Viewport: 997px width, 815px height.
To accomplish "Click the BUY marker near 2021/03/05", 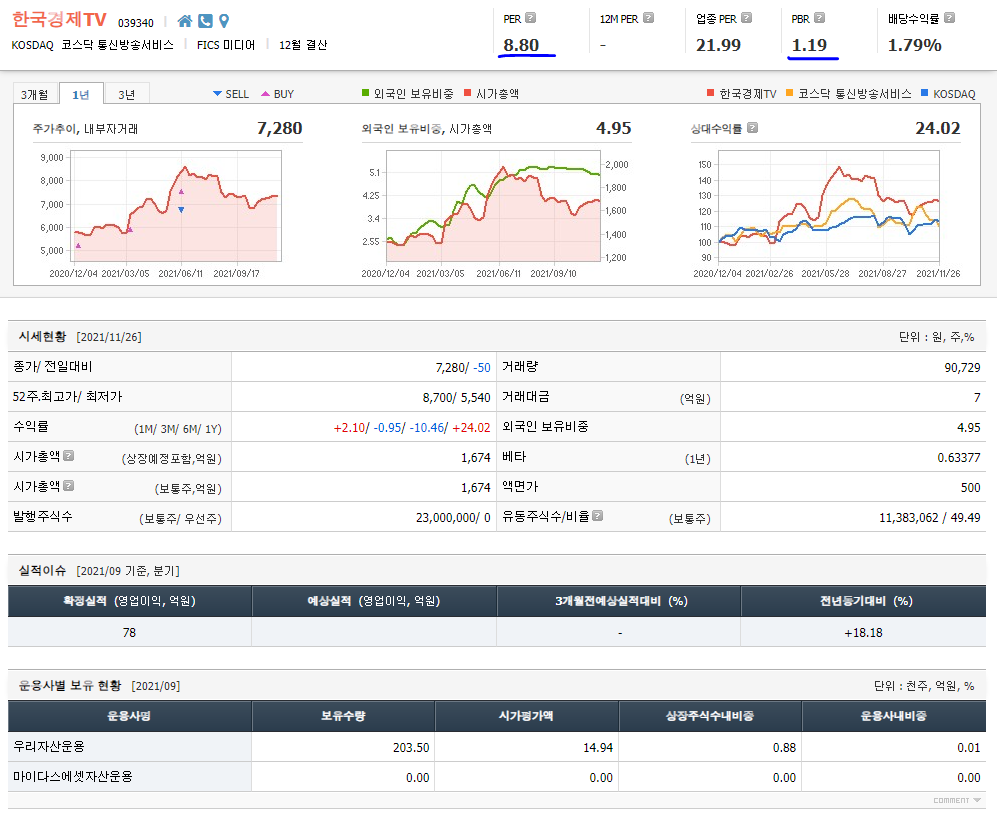I will (130, 229).
